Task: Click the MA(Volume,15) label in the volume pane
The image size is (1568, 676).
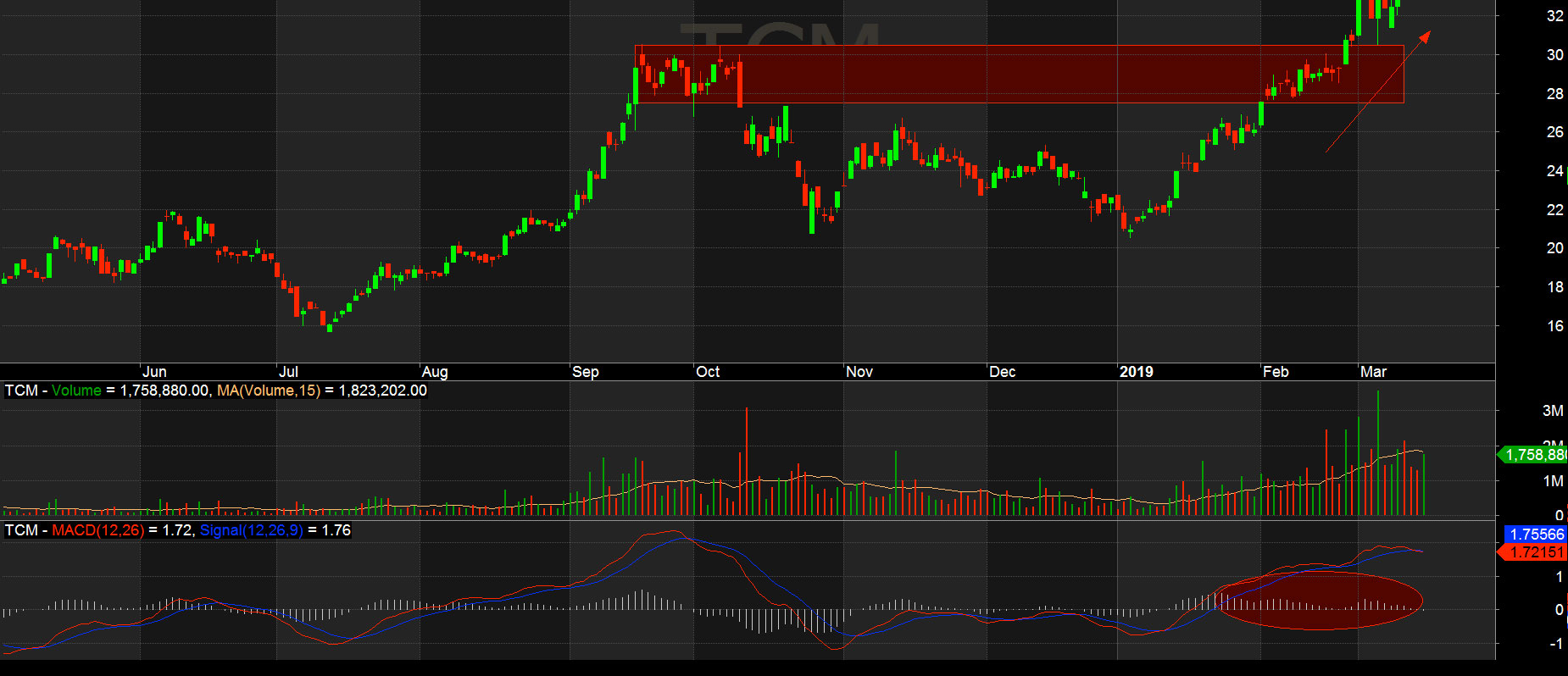Action: pyautogui.click(x=269, y=391)
